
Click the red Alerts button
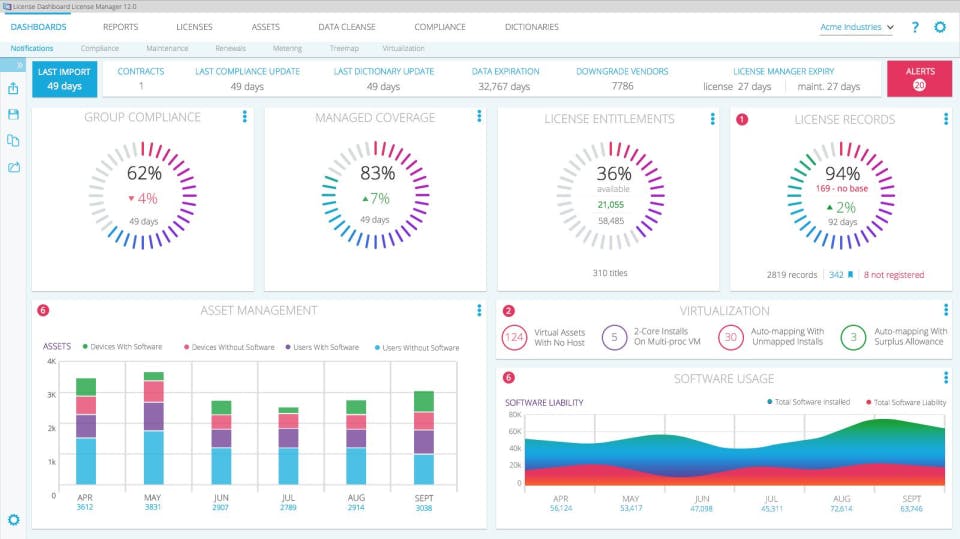[920, 78]
